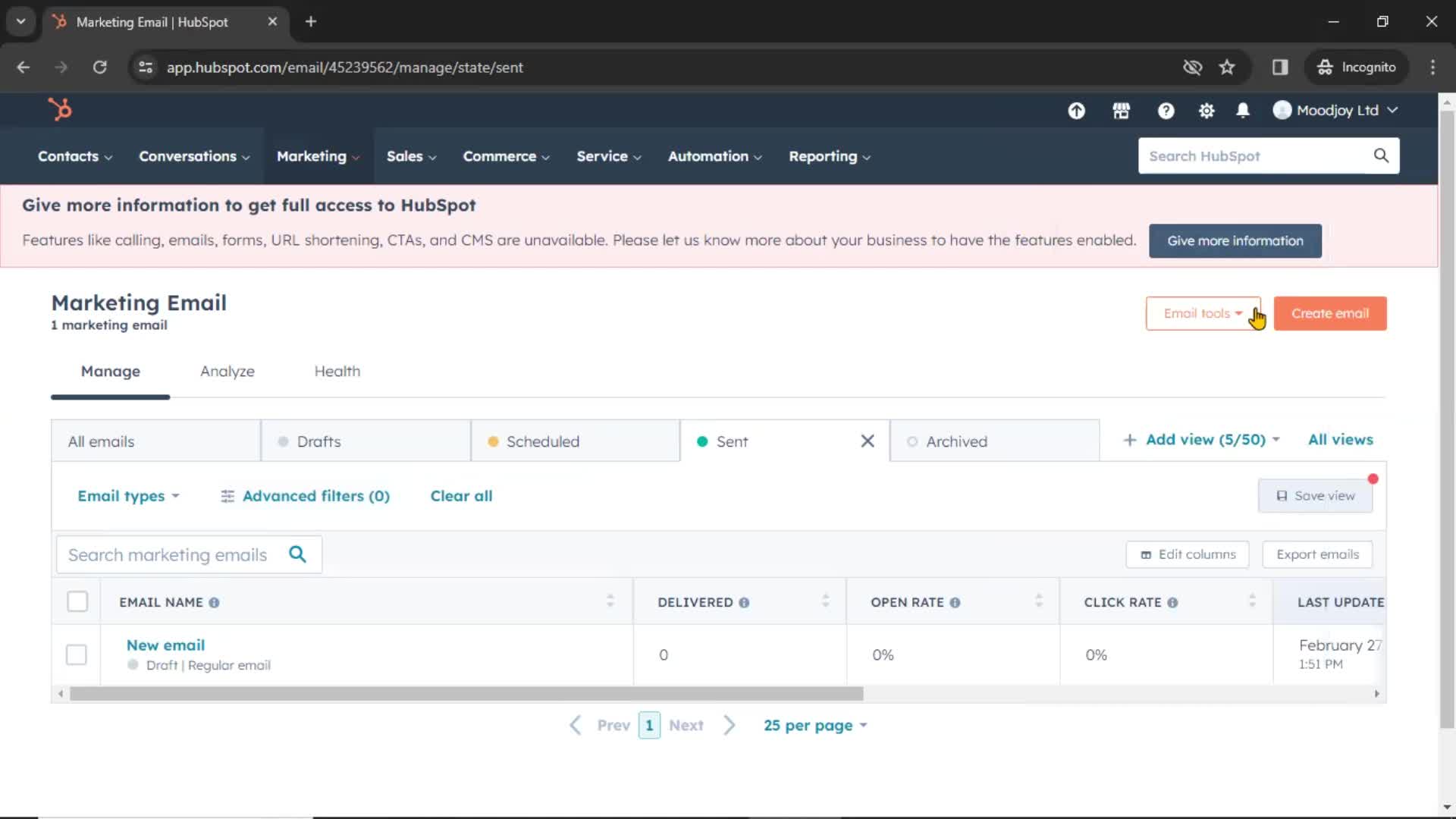Open the New email link
Viewport: 1456px width, 819px height.
pos(165,645)
